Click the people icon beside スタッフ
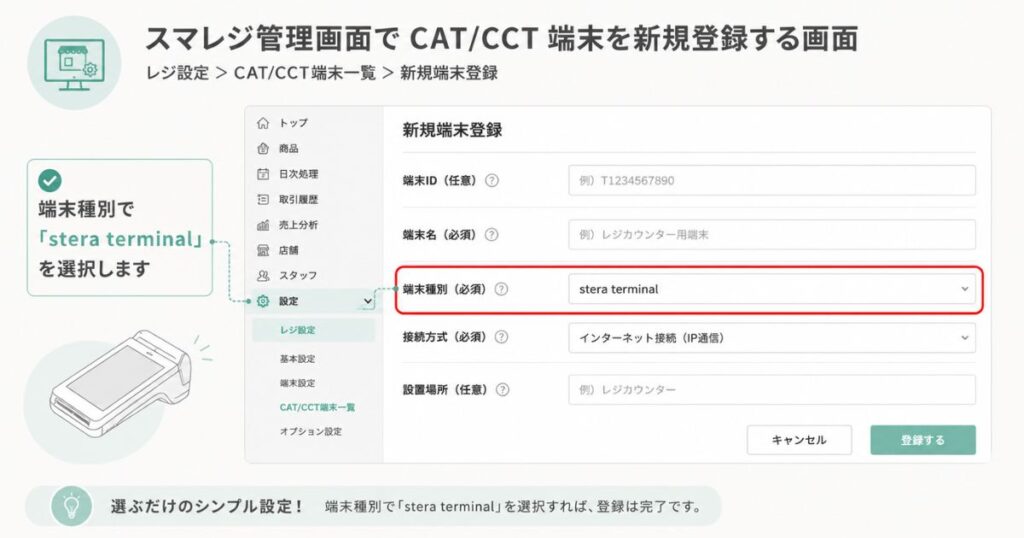 tap(263, 276)
